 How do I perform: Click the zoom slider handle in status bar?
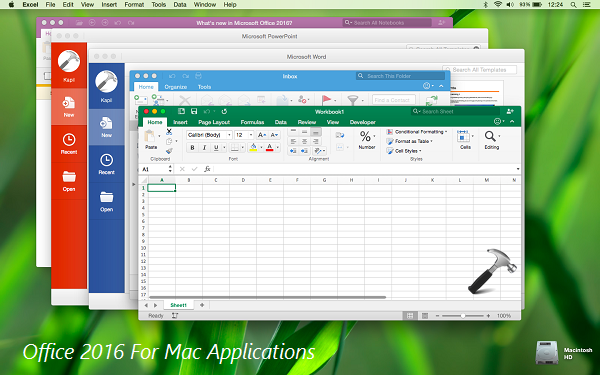tap(463, 316)
